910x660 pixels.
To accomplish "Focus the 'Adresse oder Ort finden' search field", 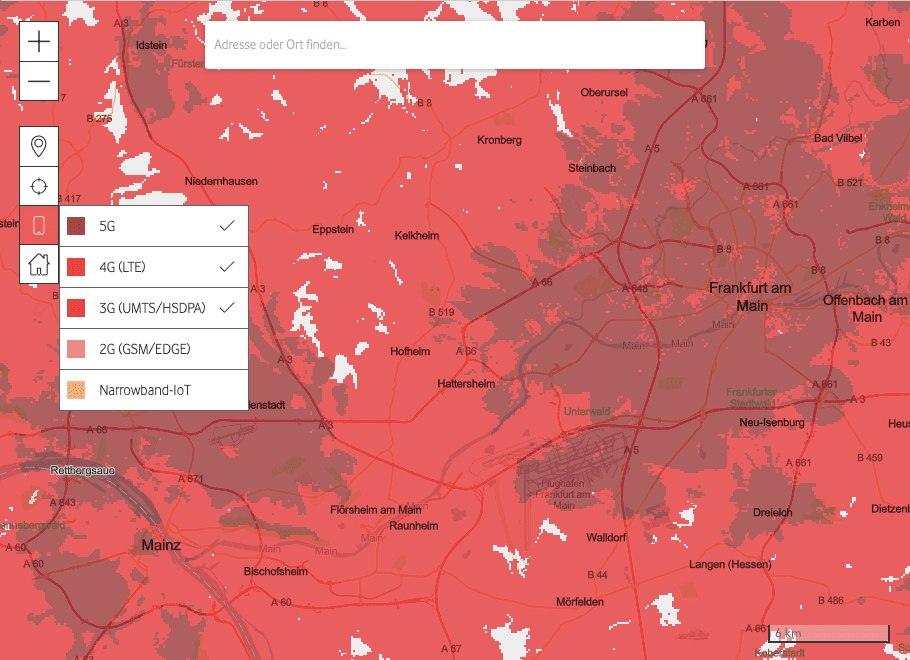I will coord(455,45).
